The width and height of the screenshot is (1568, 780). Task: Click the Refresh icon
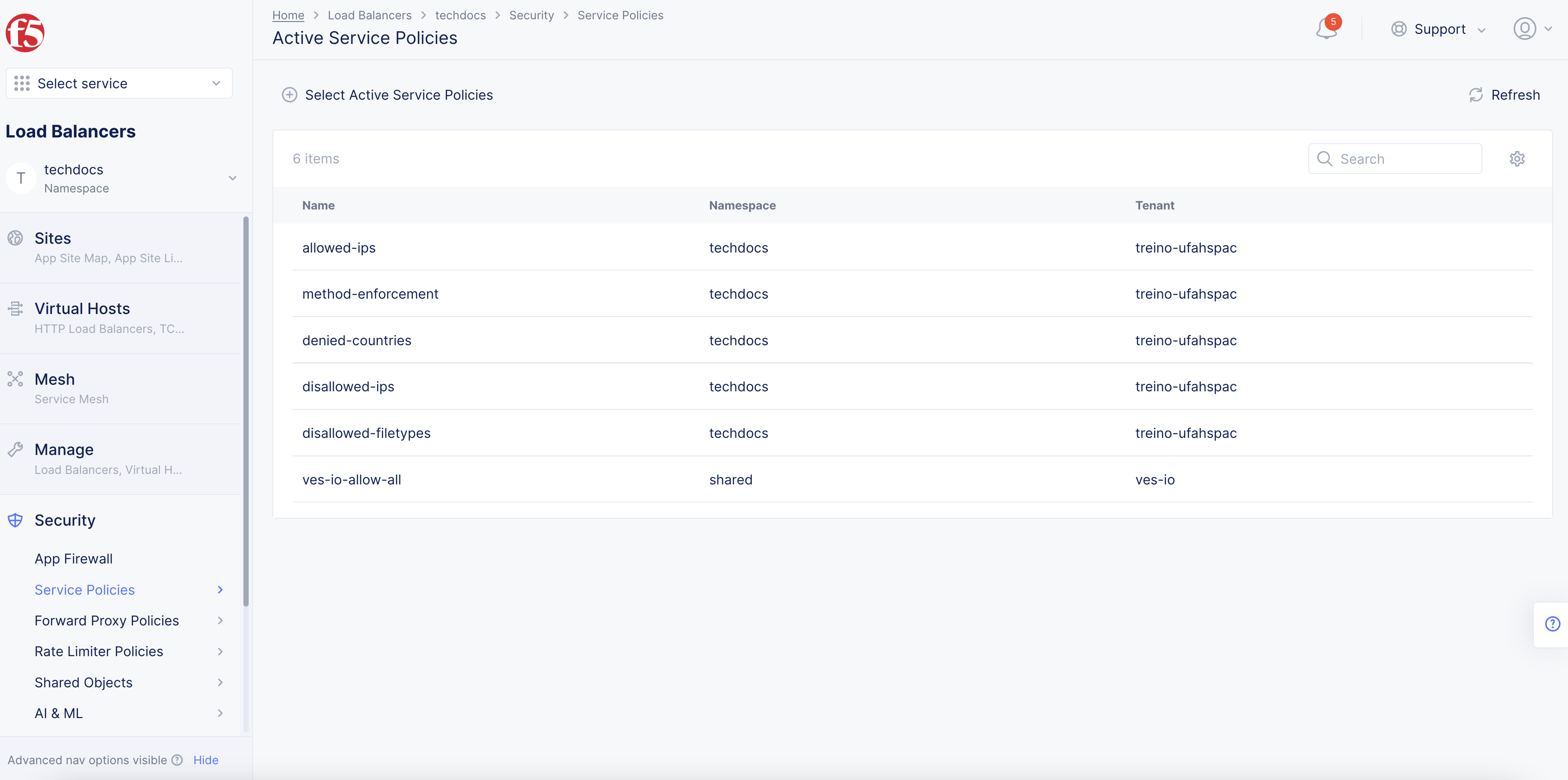[1475, 95]
